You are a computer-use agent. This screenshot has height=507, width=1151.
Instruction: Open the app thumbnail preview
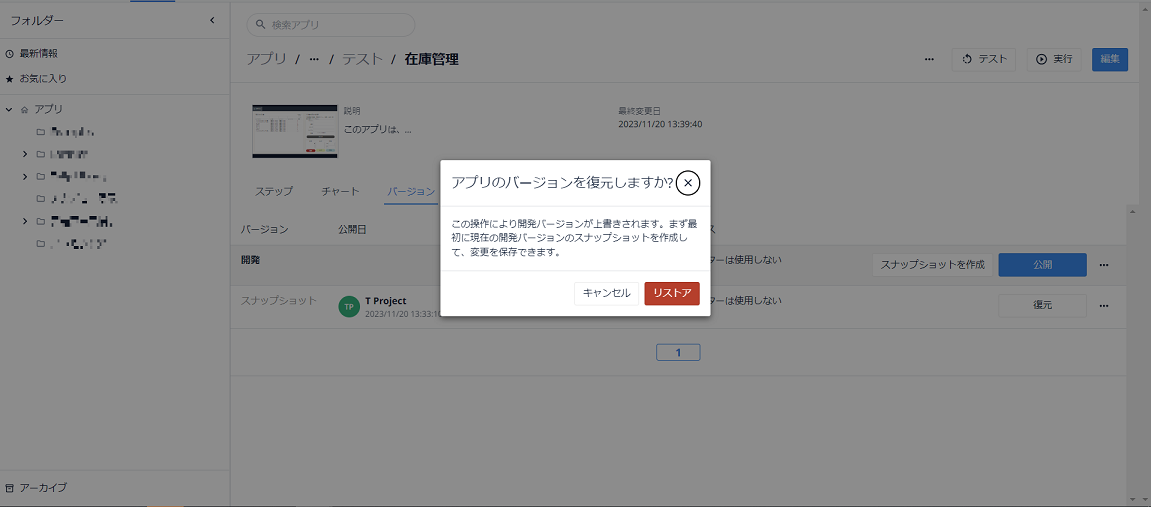click(295, 131)
